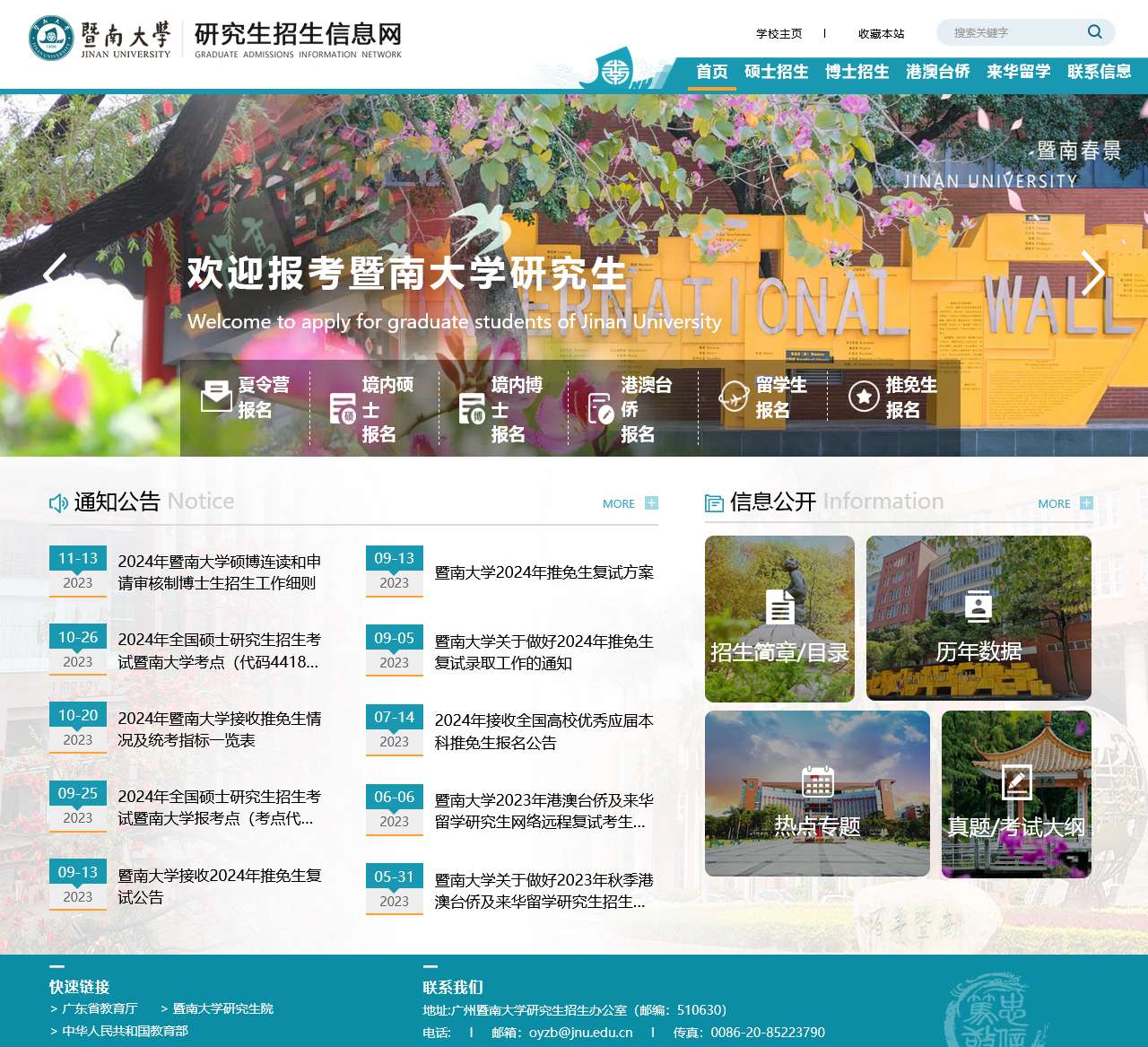Click the plus icon beside Information MORE
1148x1047 pixels.
pos(1086,503)
